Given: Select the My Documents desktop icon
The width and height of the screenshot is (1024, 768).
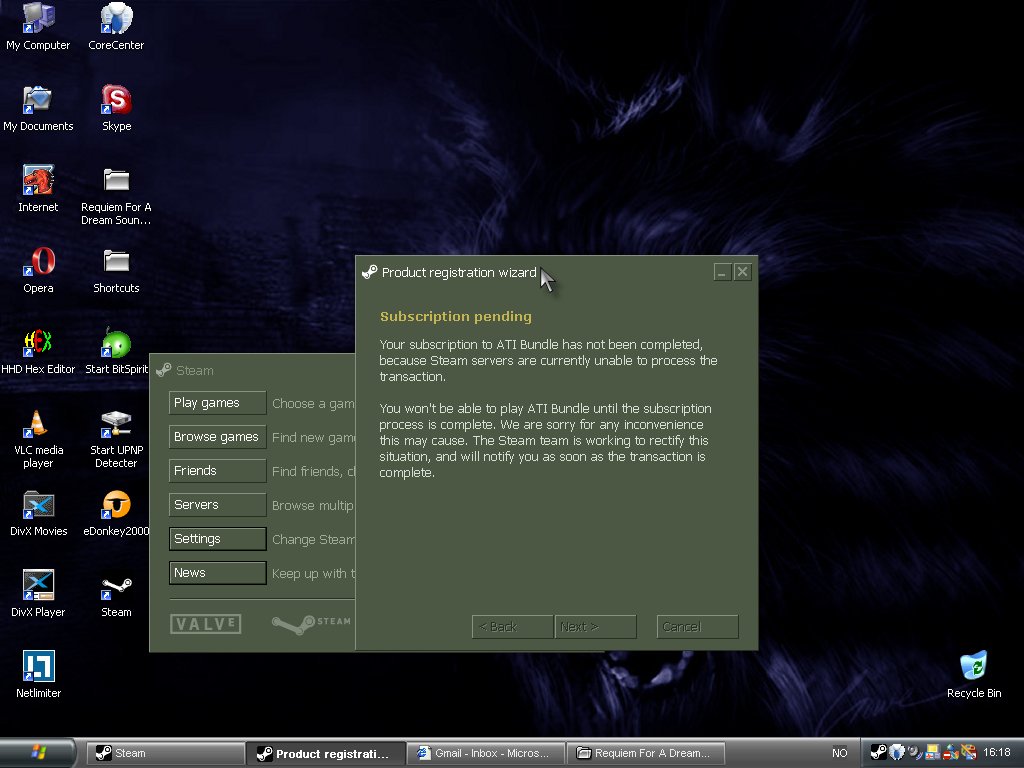Looking at the screenshot, I should click(x=38, y=108).
